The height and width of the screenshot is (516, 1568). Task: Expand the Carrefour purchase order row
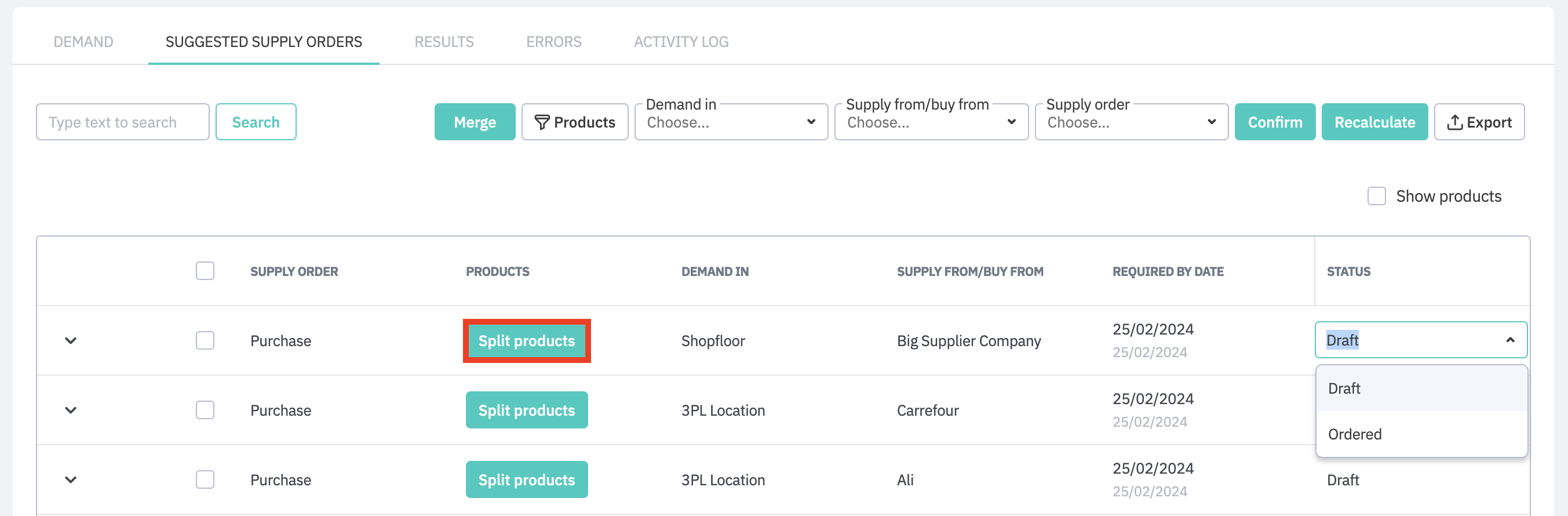71,410
